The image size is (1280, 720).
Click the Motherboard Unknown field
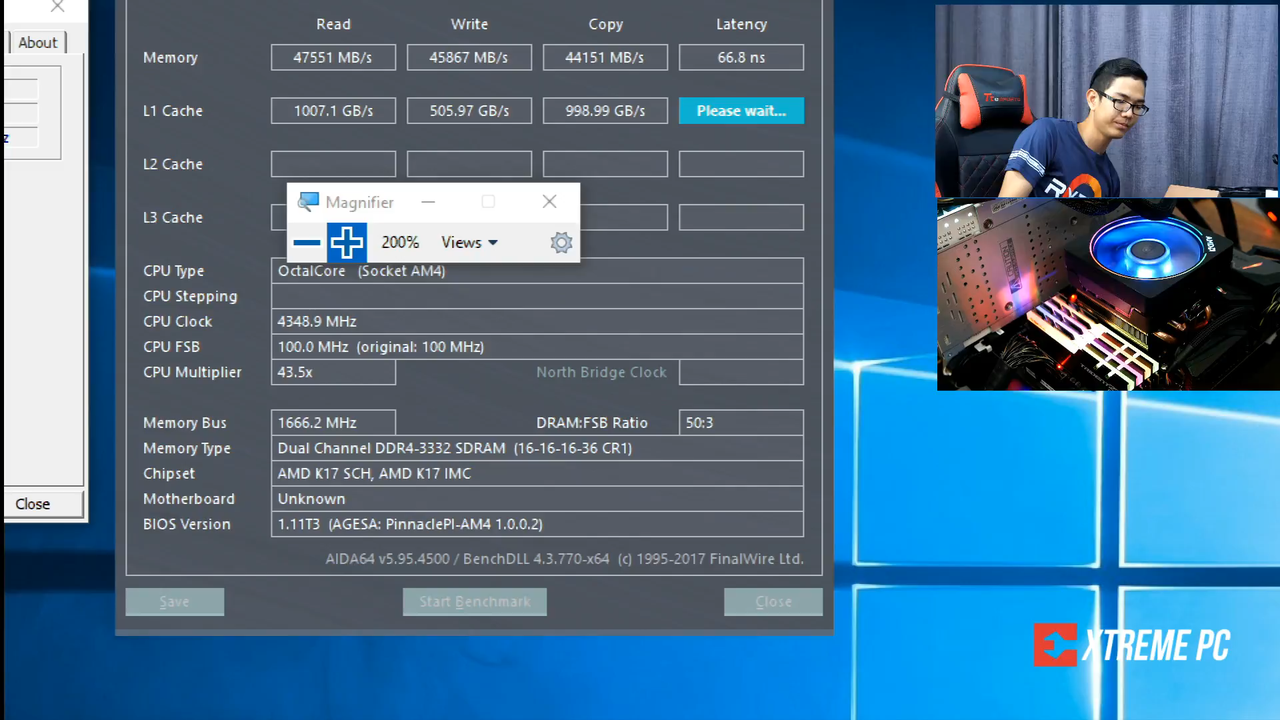[537, 499]
